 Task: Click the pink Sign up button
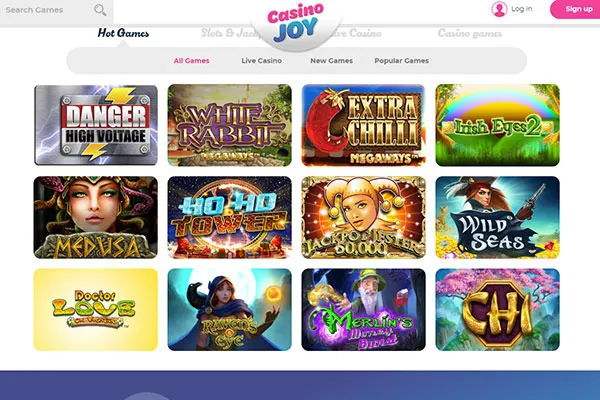[x=575, y=9]
